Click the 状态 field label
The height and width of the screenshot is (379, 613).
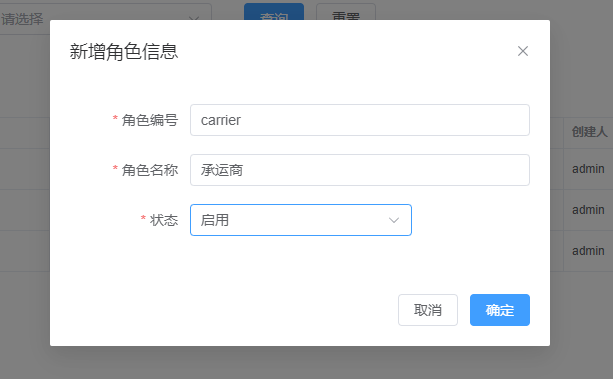click(x=164, y=220)
